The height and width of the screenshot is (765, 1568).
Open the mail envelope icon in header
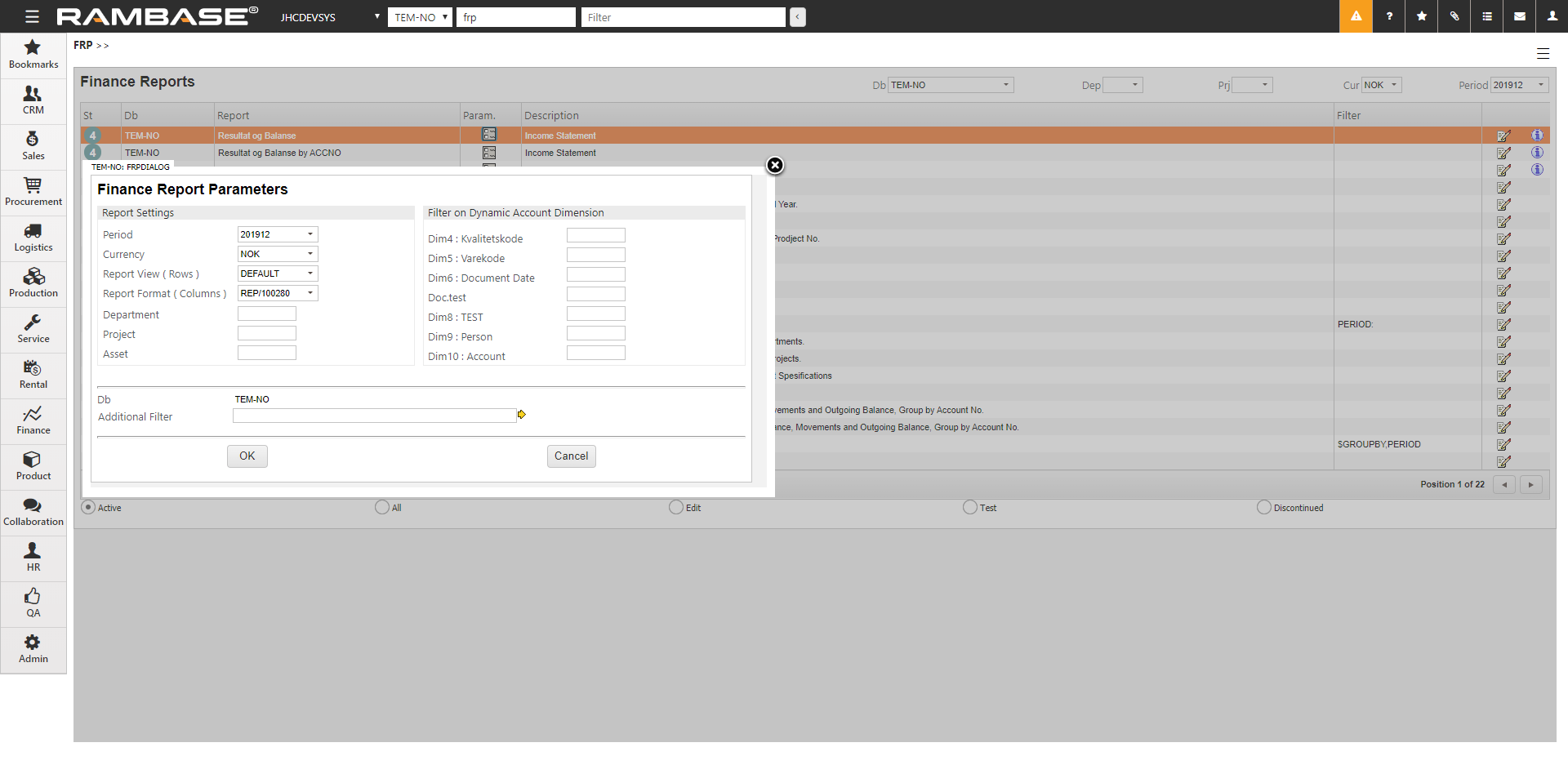1520,16
